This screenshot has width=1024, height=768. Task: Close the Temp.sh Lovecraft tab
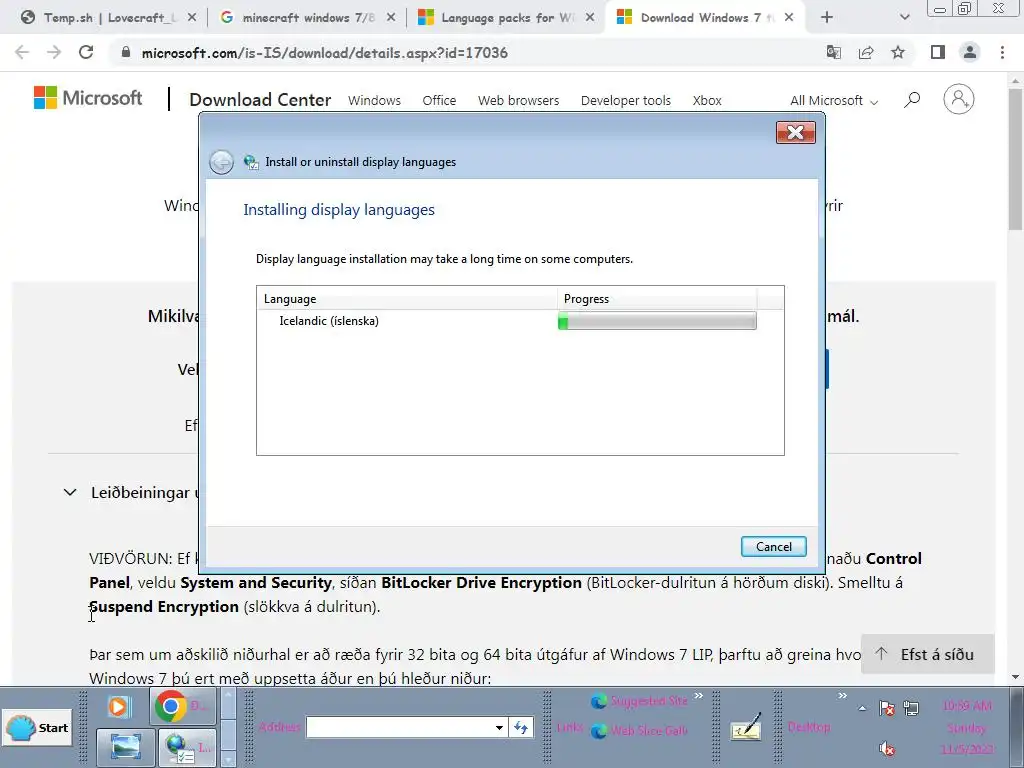tap(192, 18)
